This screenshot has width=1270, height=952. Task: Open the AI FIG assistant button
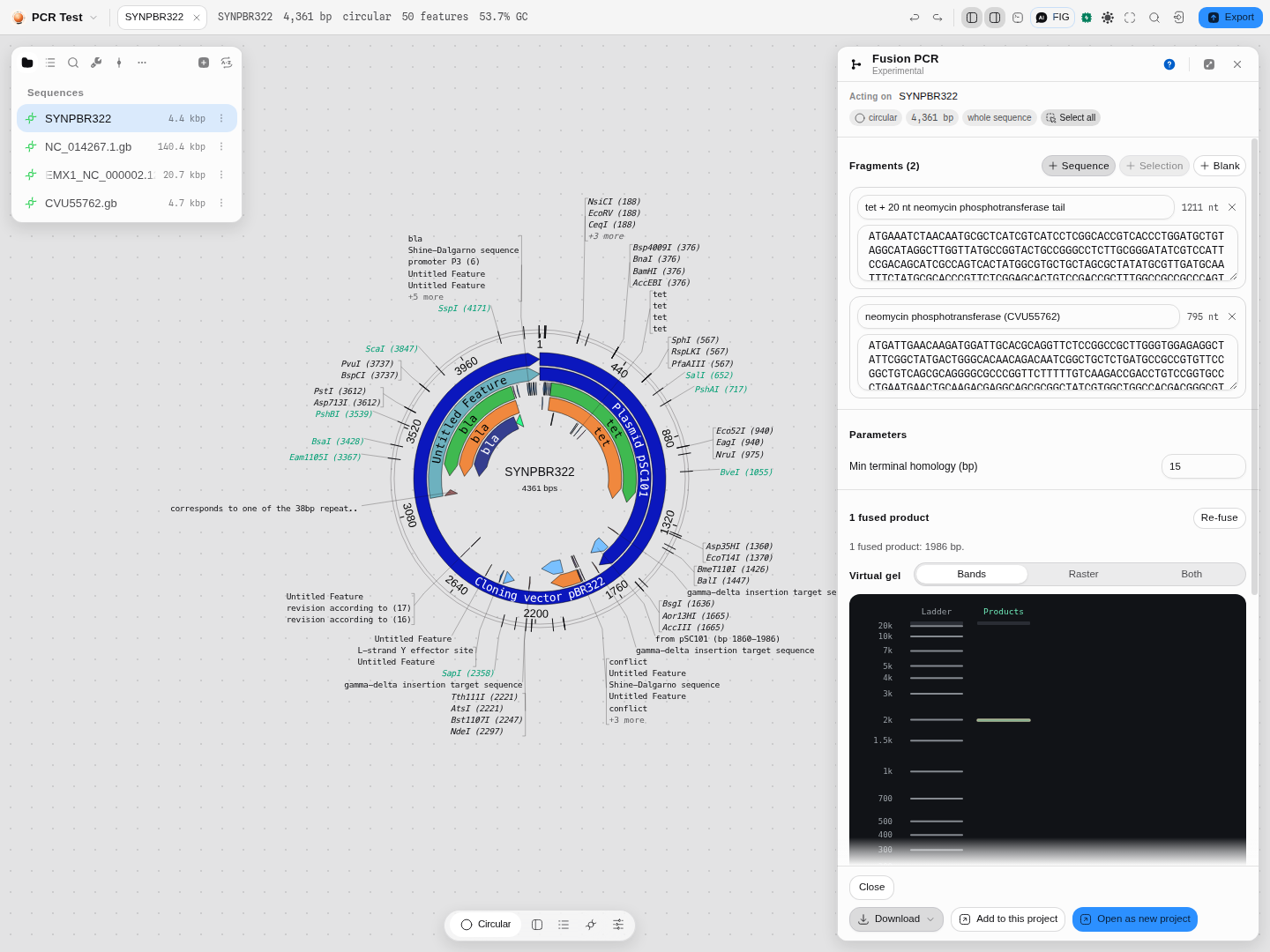[1052, 18]
